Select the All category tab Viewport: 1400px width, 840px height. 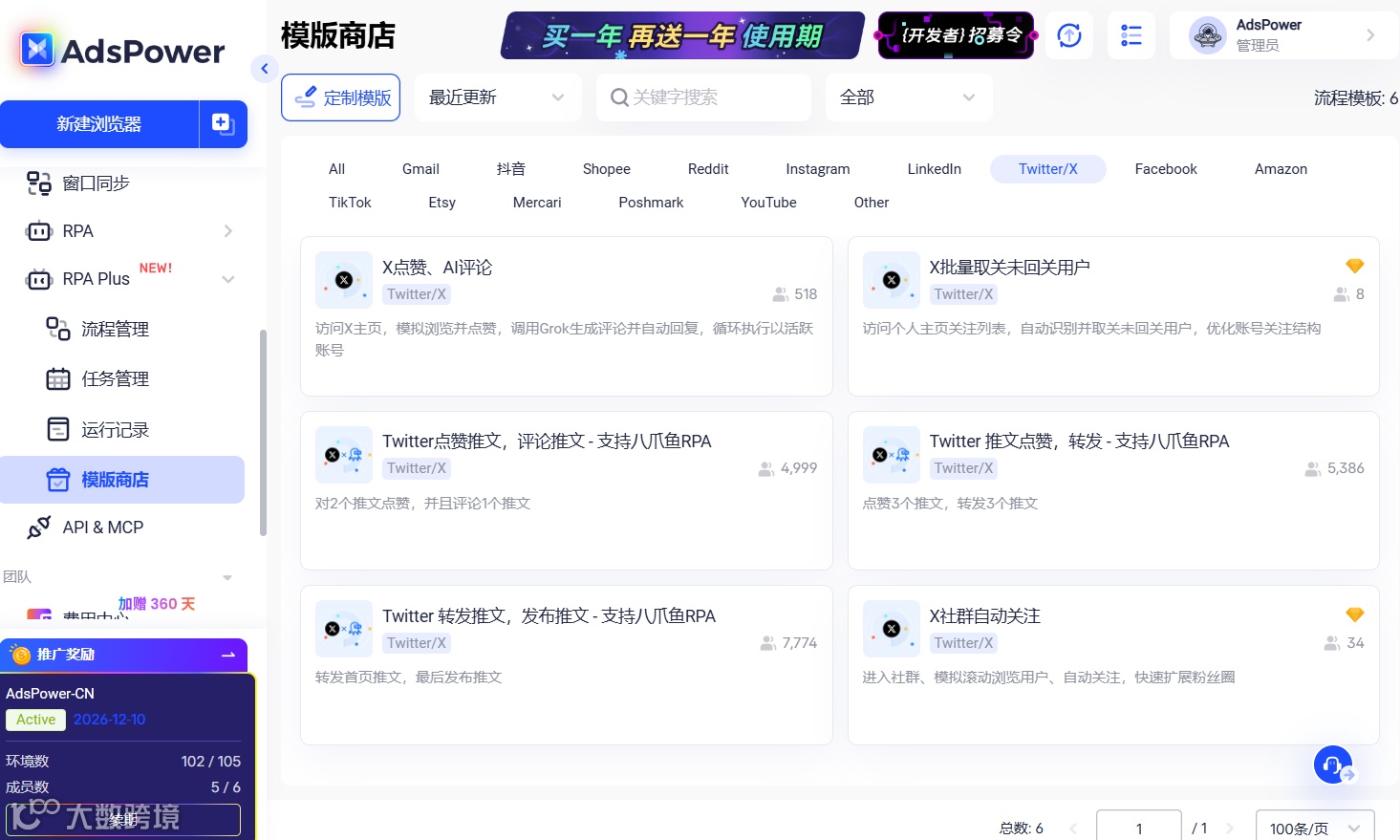click(x=336, y=169)
